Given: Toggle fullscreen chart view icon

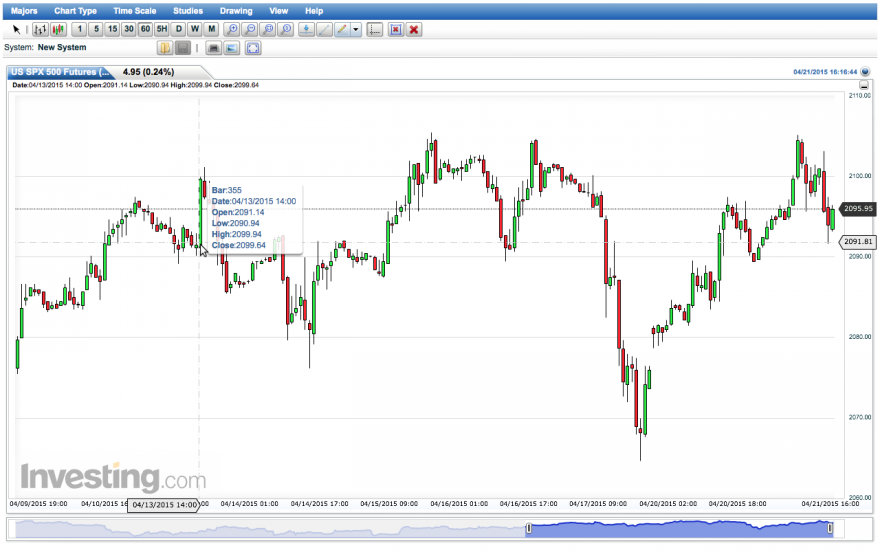Looking at the screenshot, I should point(253,48).
